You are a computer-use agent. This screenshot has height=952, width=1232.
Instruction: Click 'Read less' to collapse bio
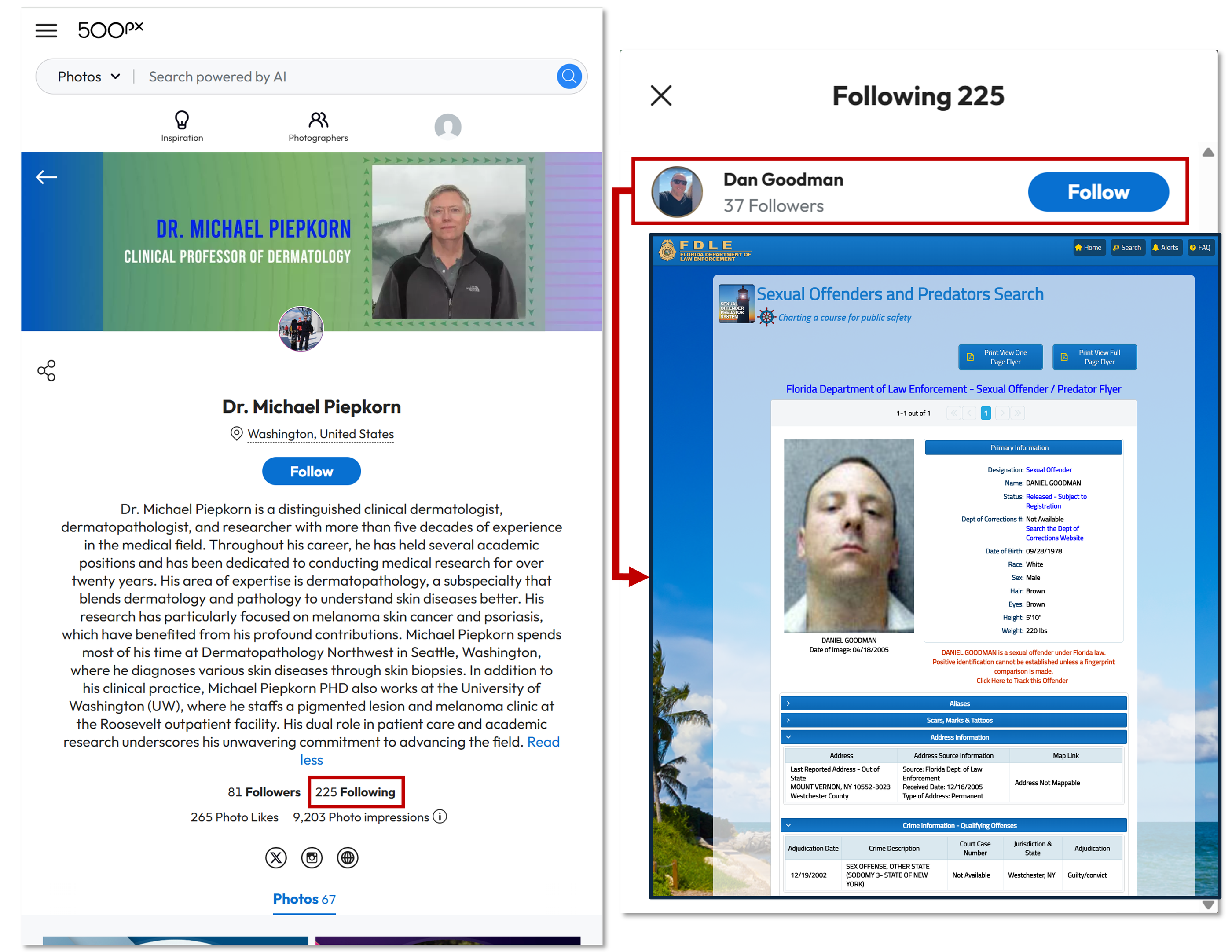click(430, 751)
